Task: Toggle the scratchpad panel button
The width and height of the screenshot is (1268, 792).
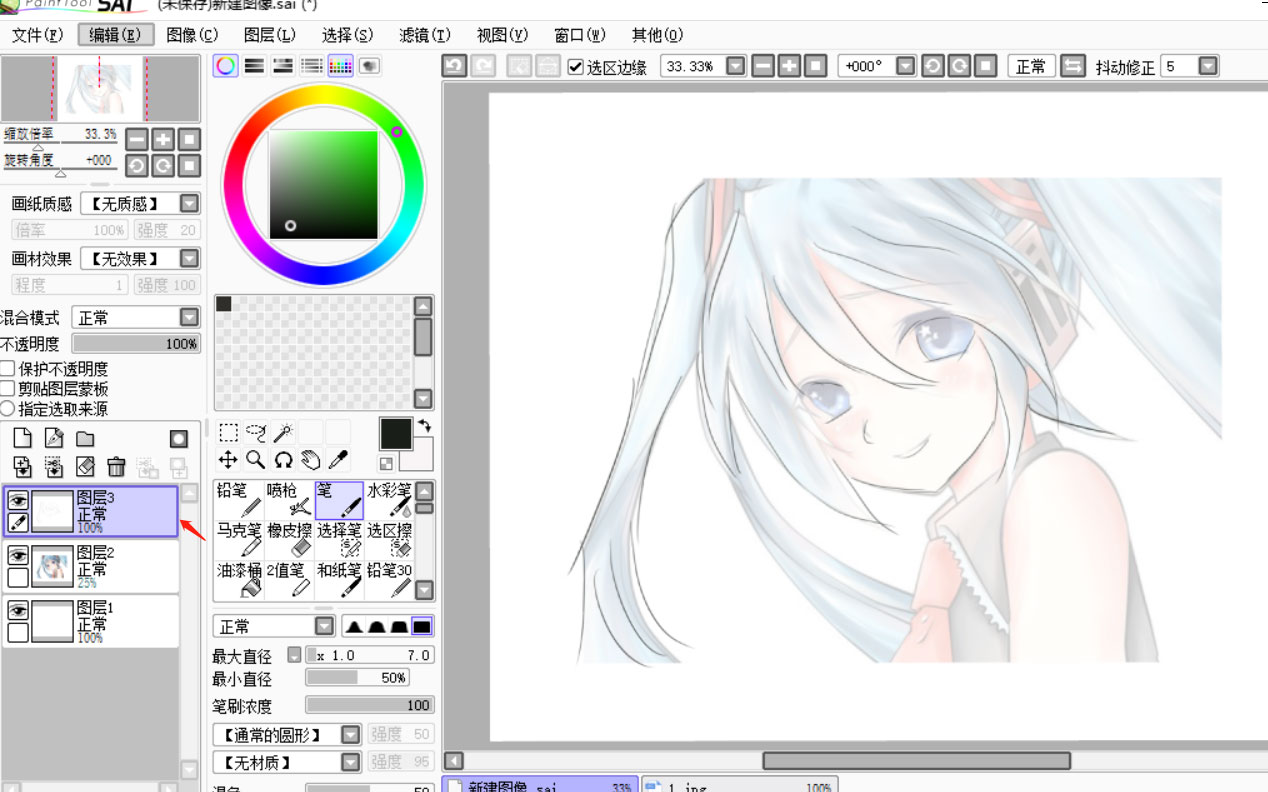Action: [370, 66]
